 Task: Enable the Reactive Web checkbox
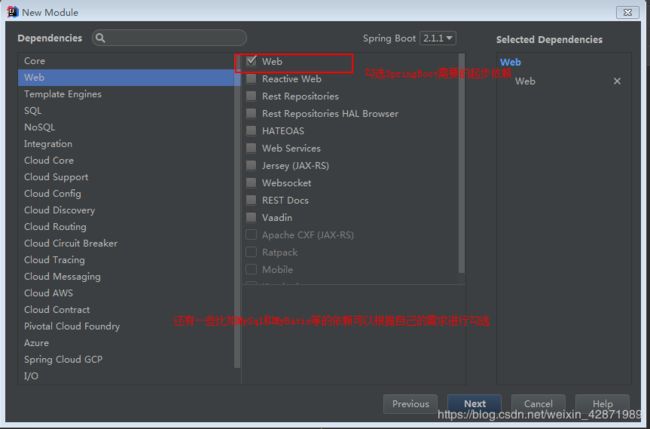point(251,79)
